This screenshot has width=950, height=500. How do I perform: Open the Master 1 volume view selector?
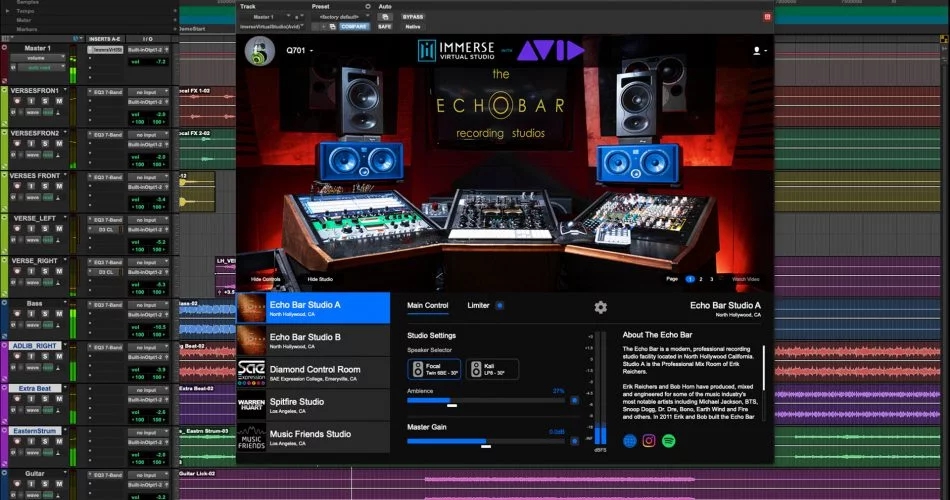click(38, 58)
